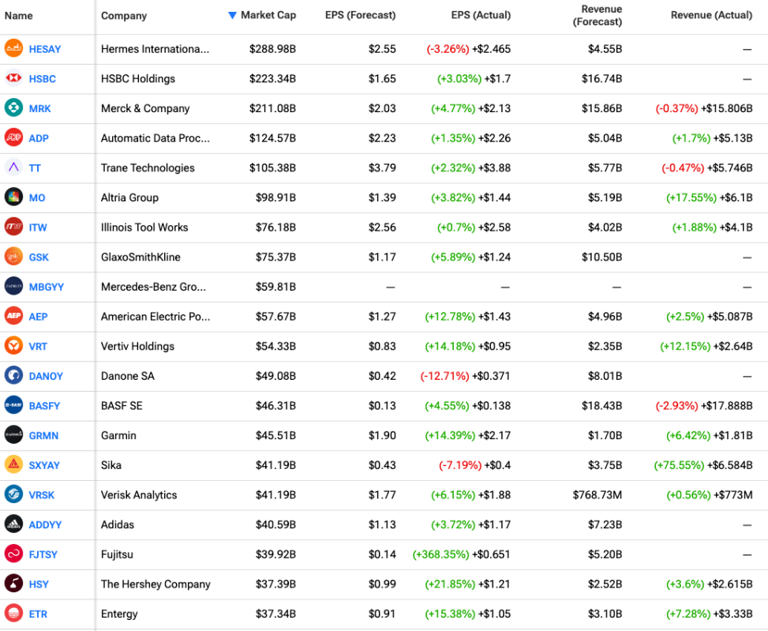The height and width of the screenshot is (631, 768).
Task: Click the GlaxoSmithKline GSK logo icon
Action: coord(14,257)
